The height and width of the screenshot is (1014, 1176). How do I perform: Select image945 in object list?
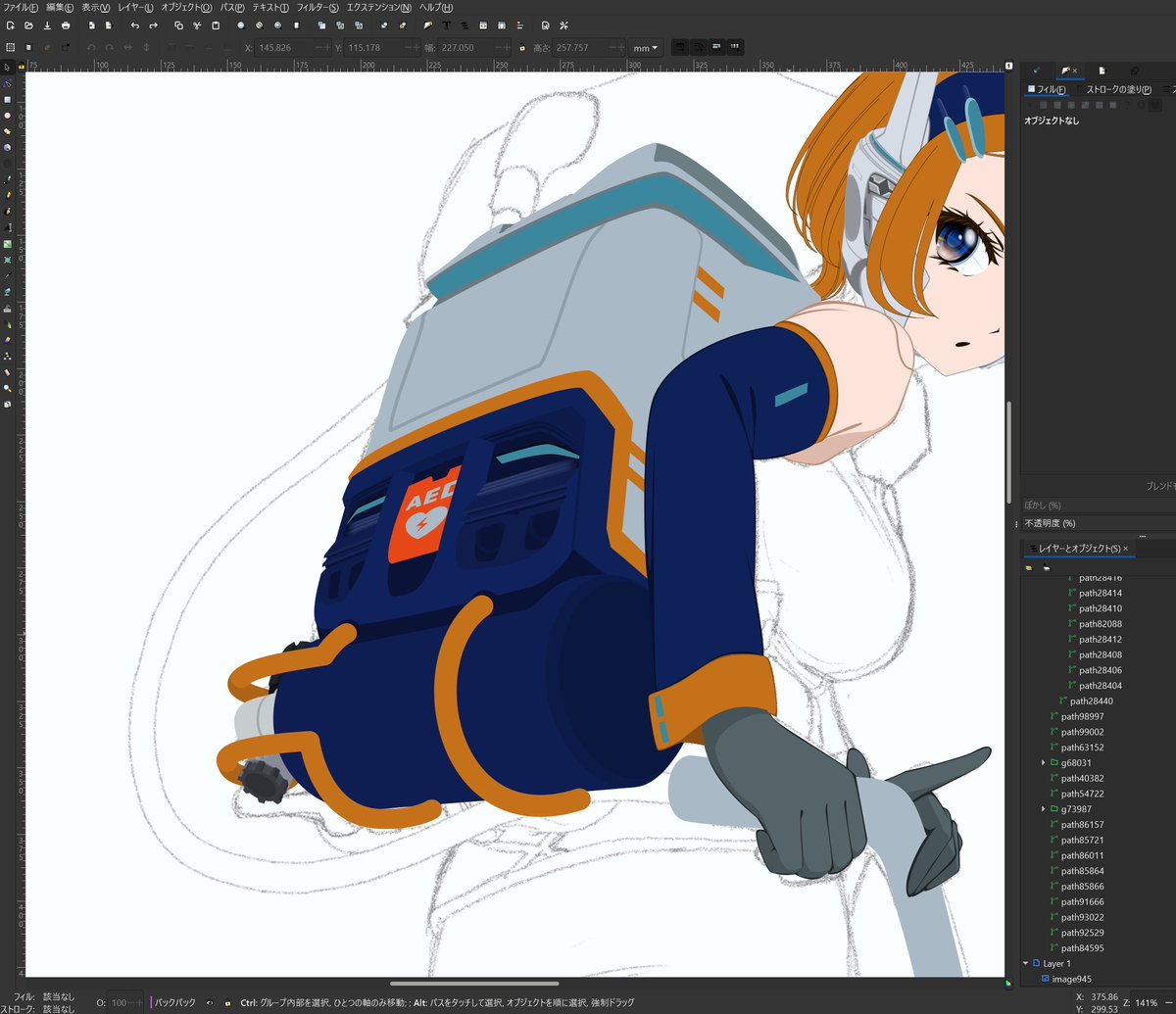(1071, 979)
